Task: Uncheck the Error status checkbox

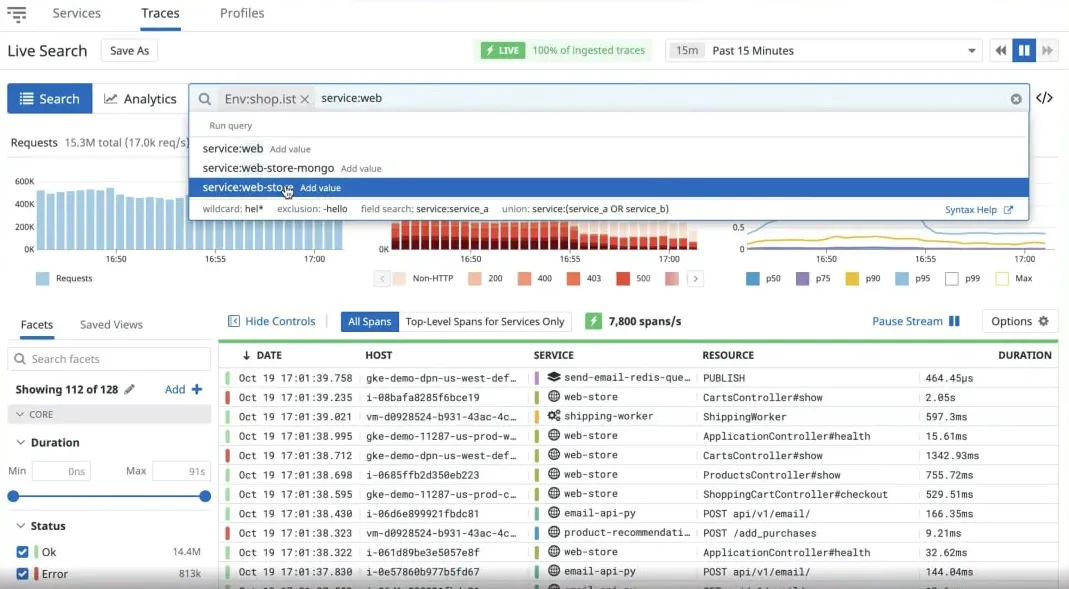Action: click(x=22, y=573)
